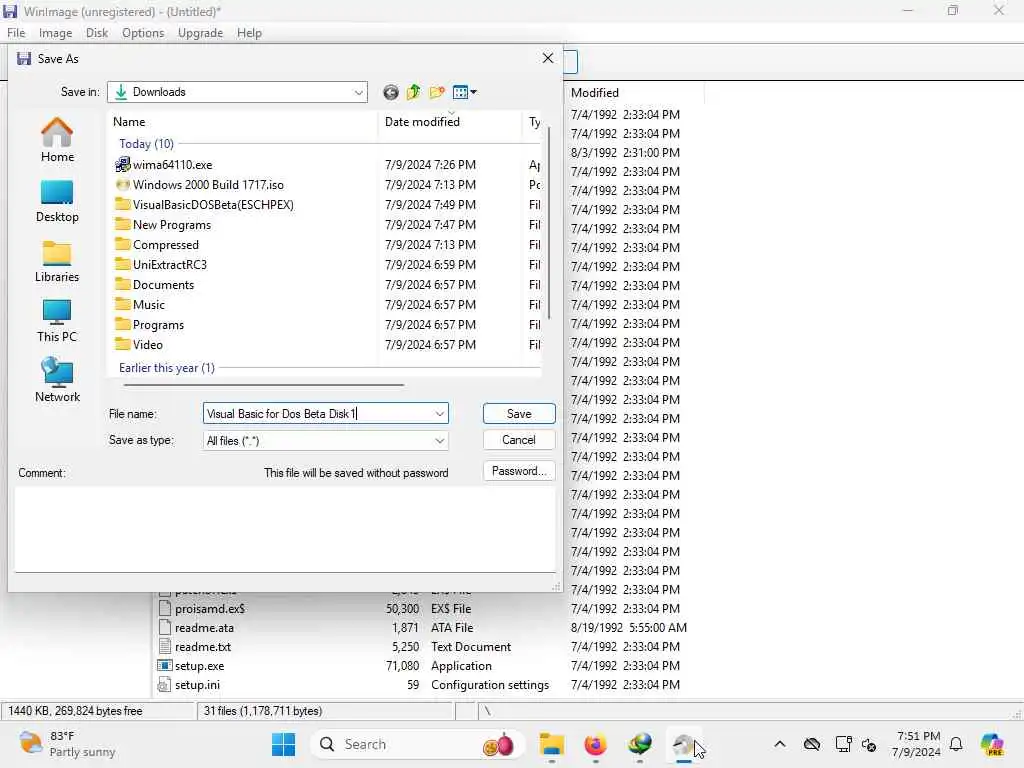Click the proisamd.ex$ file icon in WinImage
Image resolution: width=1024 pixels, height=768 pixels.
(165, 609)
